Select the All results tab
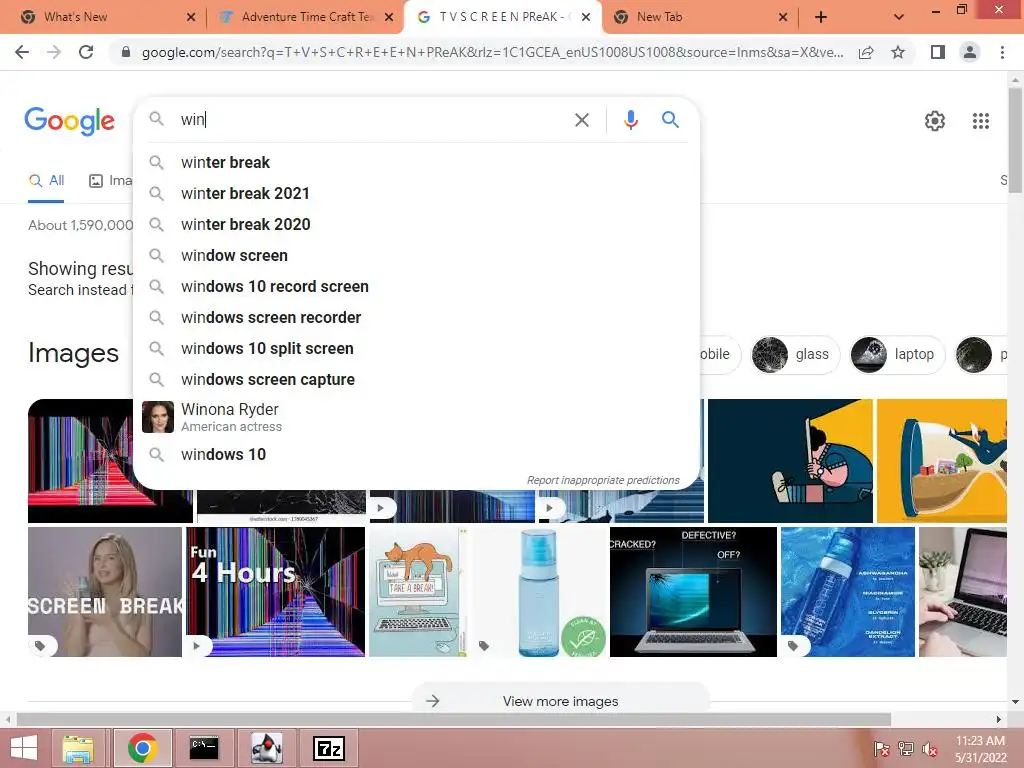This screenshot has width=1024, height=768. click(x=46, y=180)
